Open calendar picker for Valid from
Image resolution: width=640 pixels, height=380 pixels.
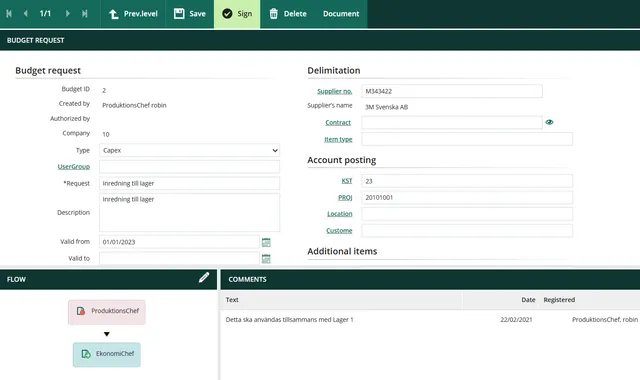(x=266, y=242)
